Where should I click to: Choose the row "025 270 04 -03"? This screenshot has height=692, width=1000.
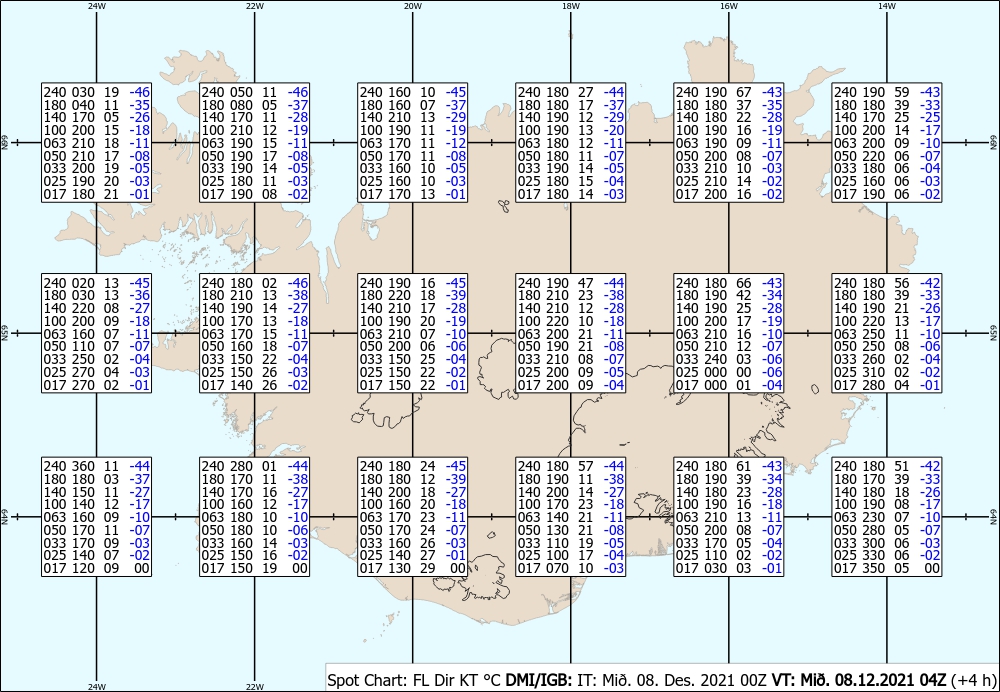[96, 372]
